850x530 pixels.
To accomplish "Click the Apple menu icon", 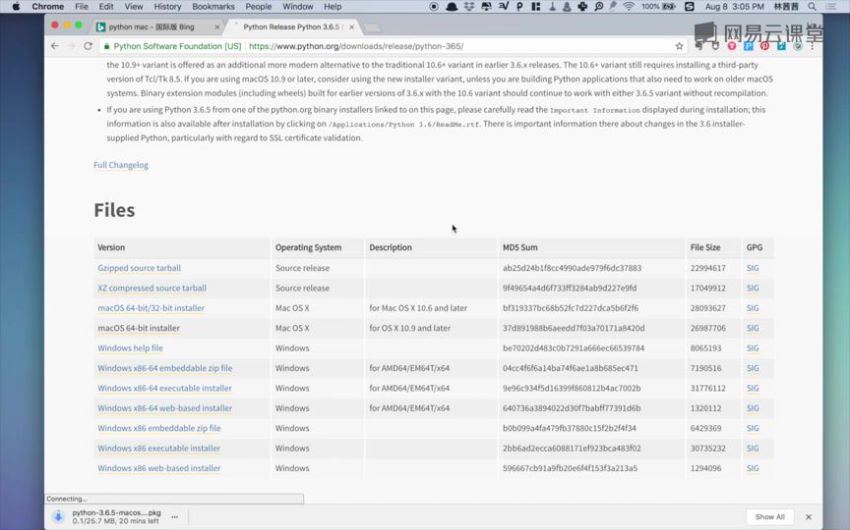I will [x=16, y=7].
